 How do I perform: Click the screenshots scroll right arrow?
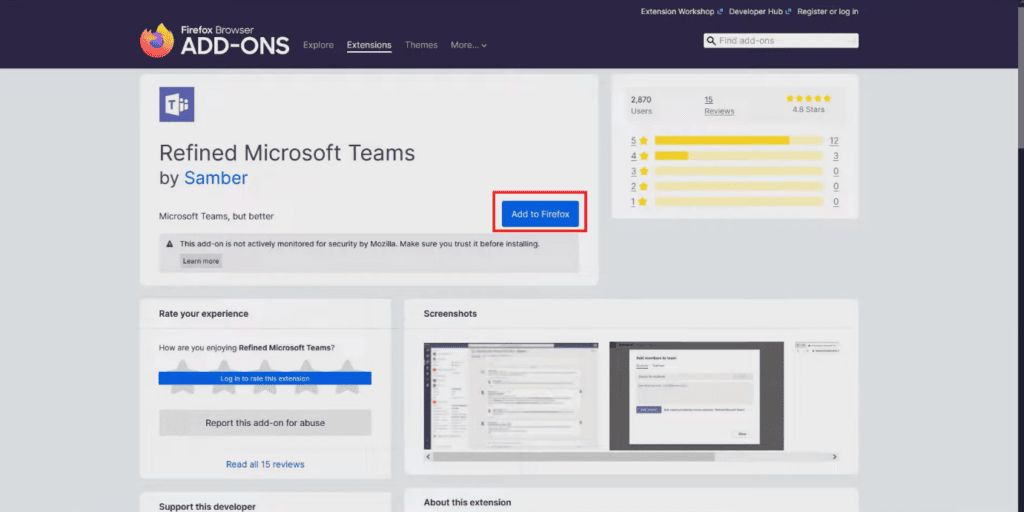pos(835,457)
